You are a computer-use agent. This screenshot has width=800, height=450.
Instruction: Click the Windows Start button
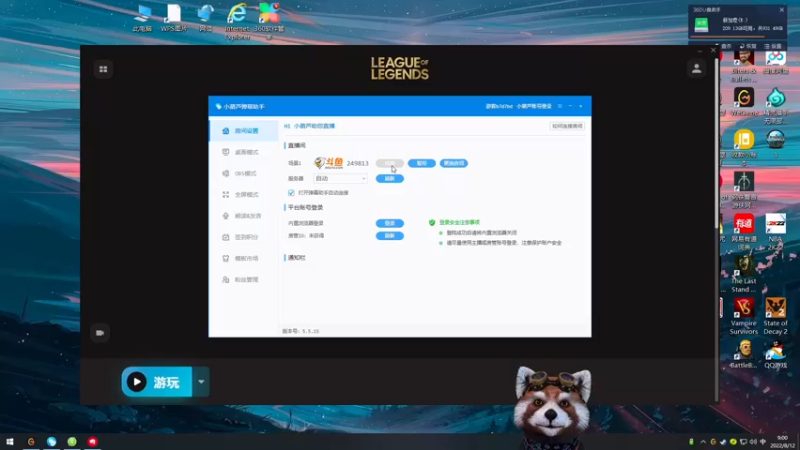pyautogui.click(x=10, y=442)
